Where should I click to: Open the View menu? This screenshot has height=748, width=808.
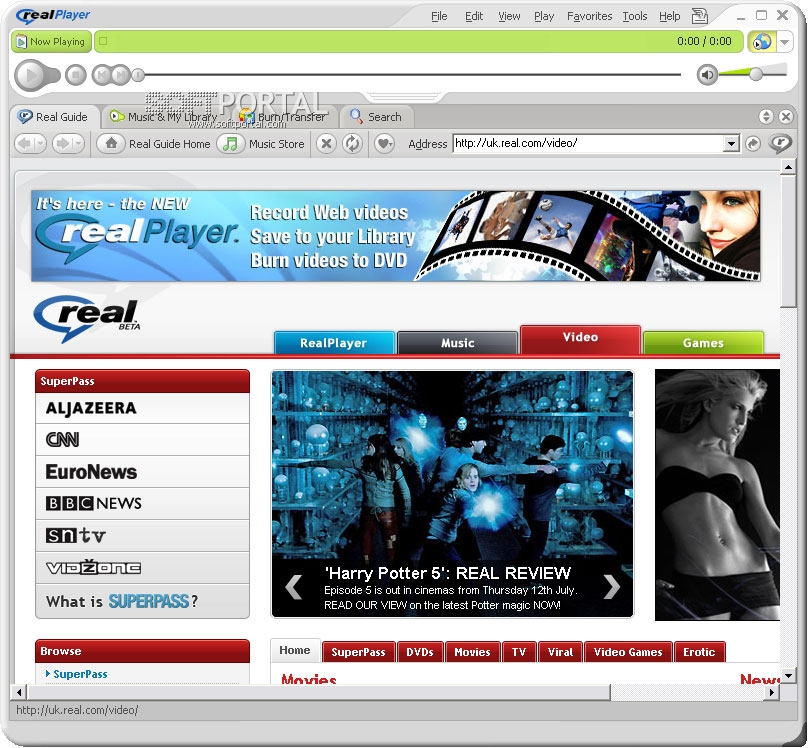509,16
